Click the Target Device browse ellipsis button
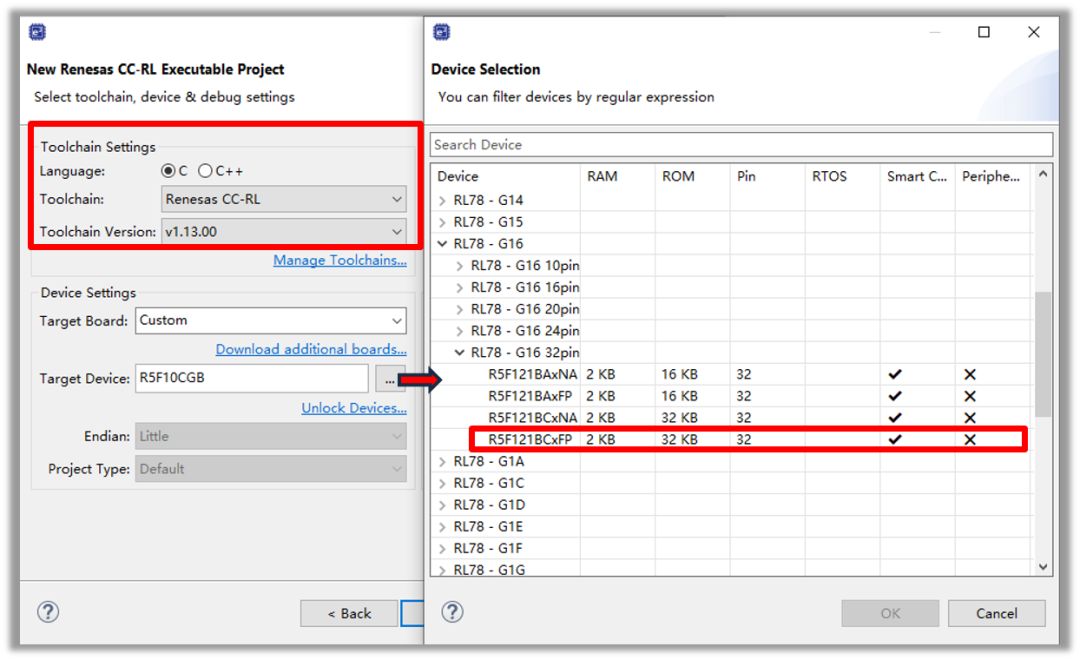This screenshot has width=1080, height=660. pos(387,379)
